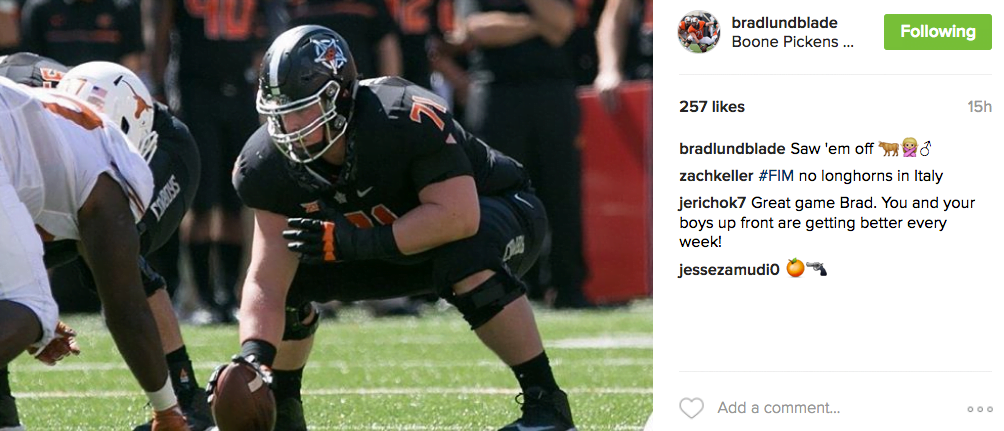This screenshot has width=1004, height=431.
Task: Click the 'Saw 'em off' caption text
Action: click(x=832, y=149)
